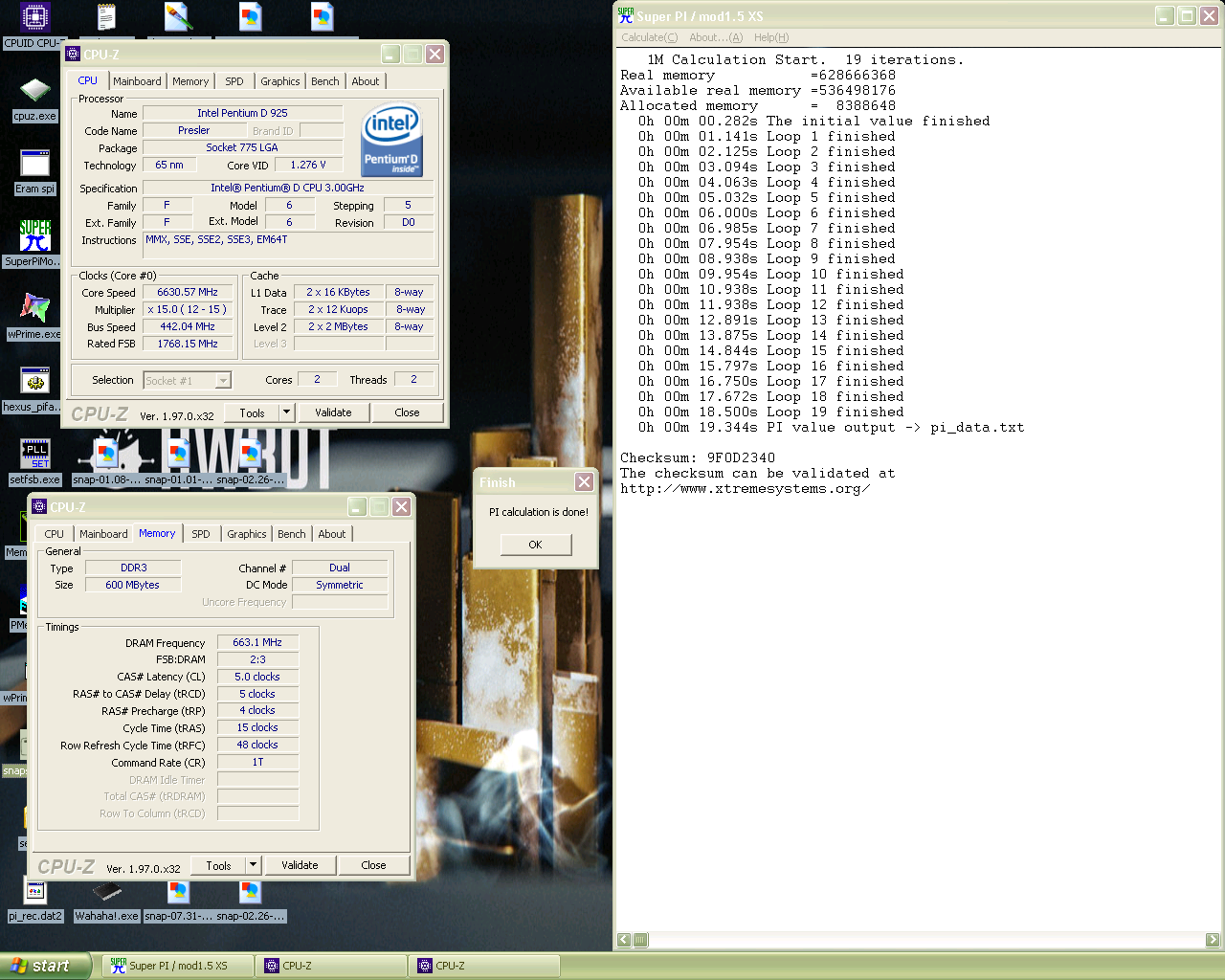The width and height of the screenshot is (1225, 980).
Task: Click the Intel Pentium D logo
Action: [x=392, y=140]
